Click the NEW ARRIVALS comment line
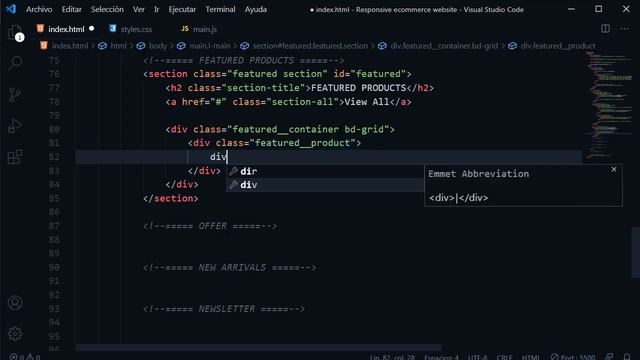The height and width of the screenshot is (360, 640). coord(229,267)
